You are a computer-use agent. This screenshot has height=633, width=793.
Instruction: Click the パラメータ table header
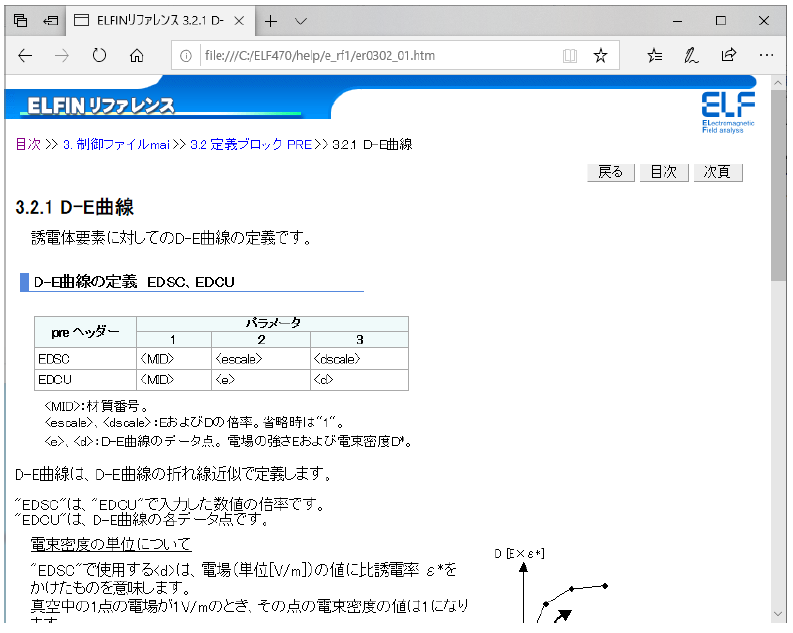coord(273,324)
